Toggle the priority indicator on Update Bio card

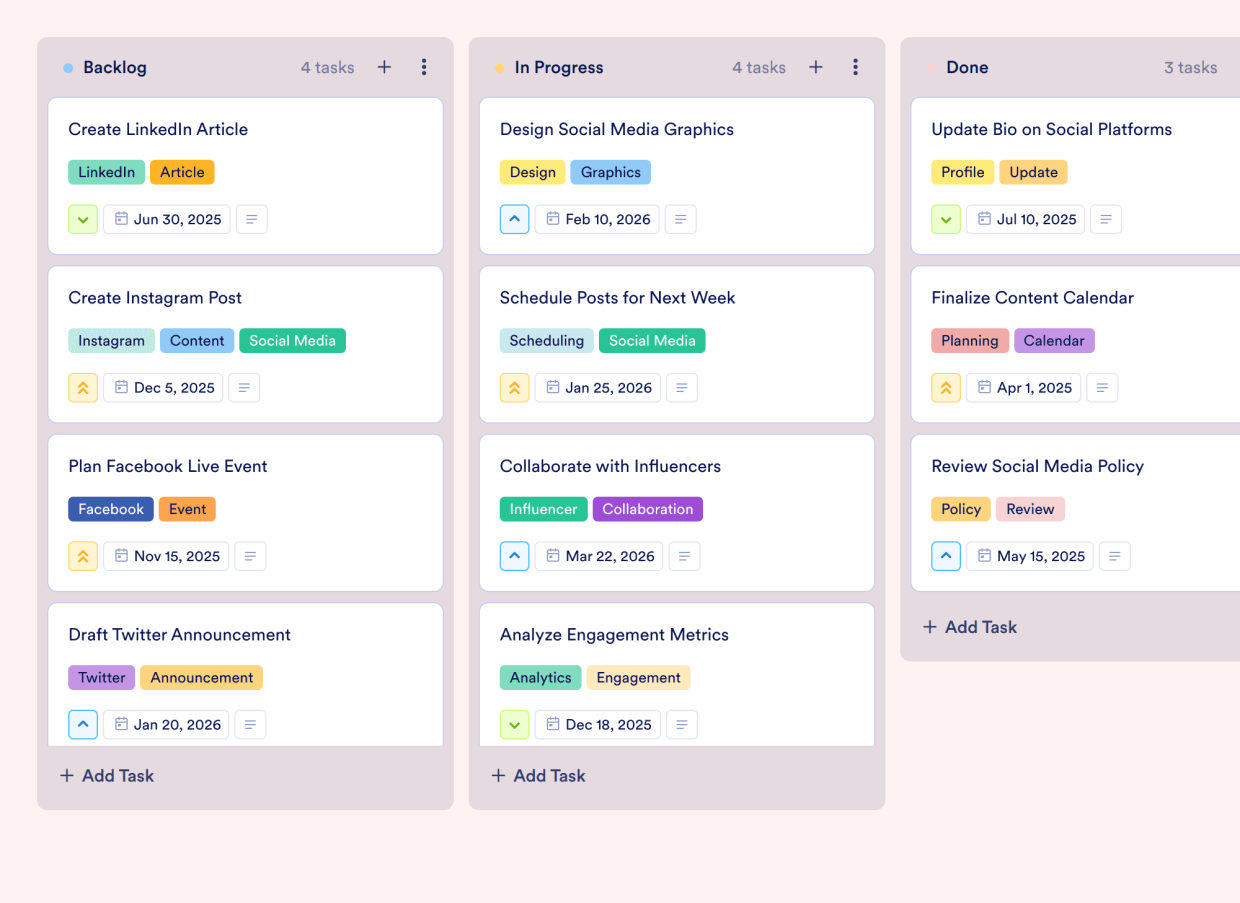tap(946, 219)
